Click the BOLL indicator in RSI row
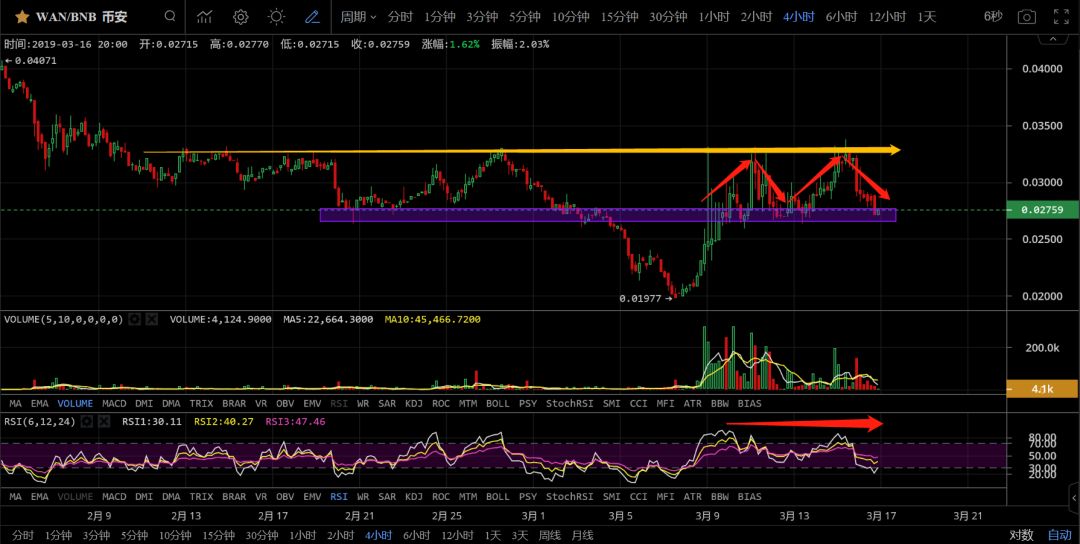 497,496
